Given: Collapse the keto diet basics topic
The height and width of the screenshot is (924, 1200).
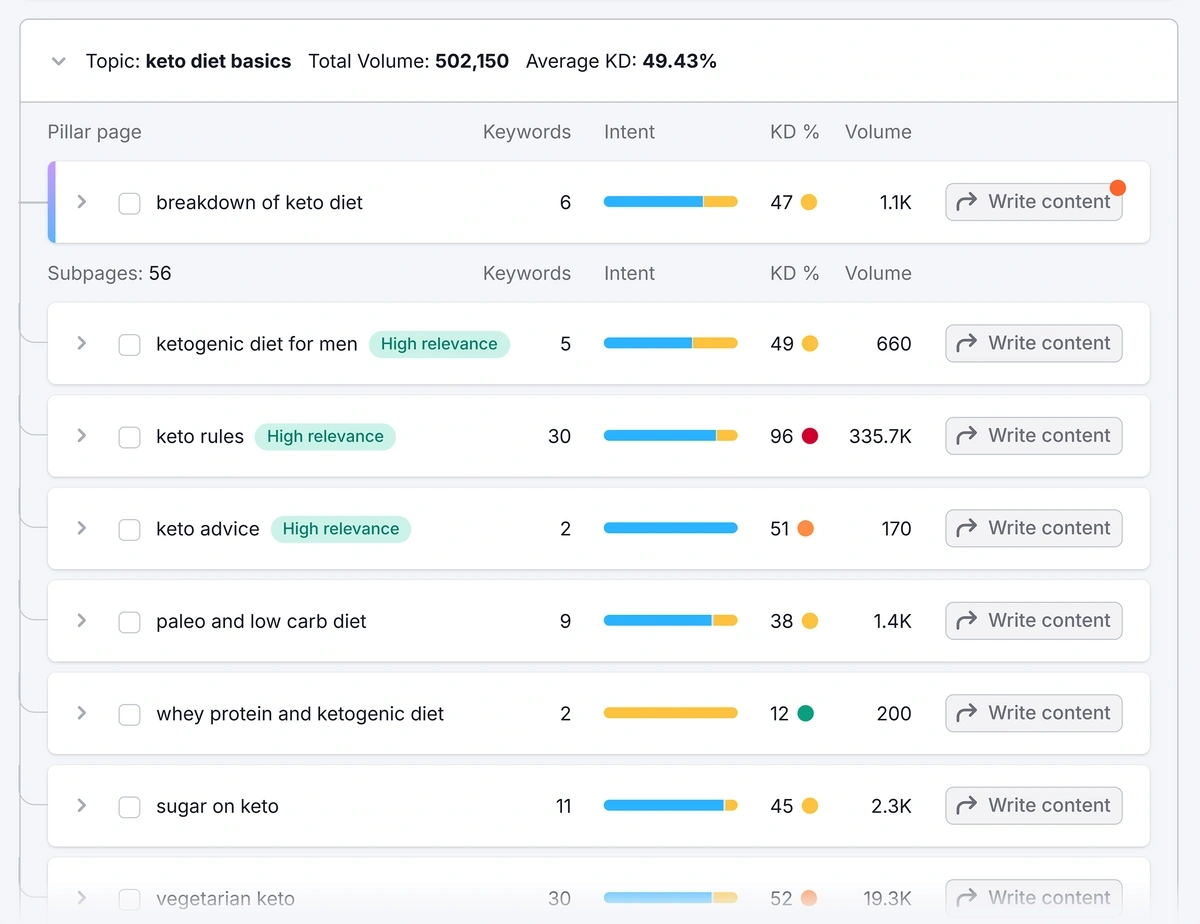Looking at the screenshot, I should click(58, 61).
